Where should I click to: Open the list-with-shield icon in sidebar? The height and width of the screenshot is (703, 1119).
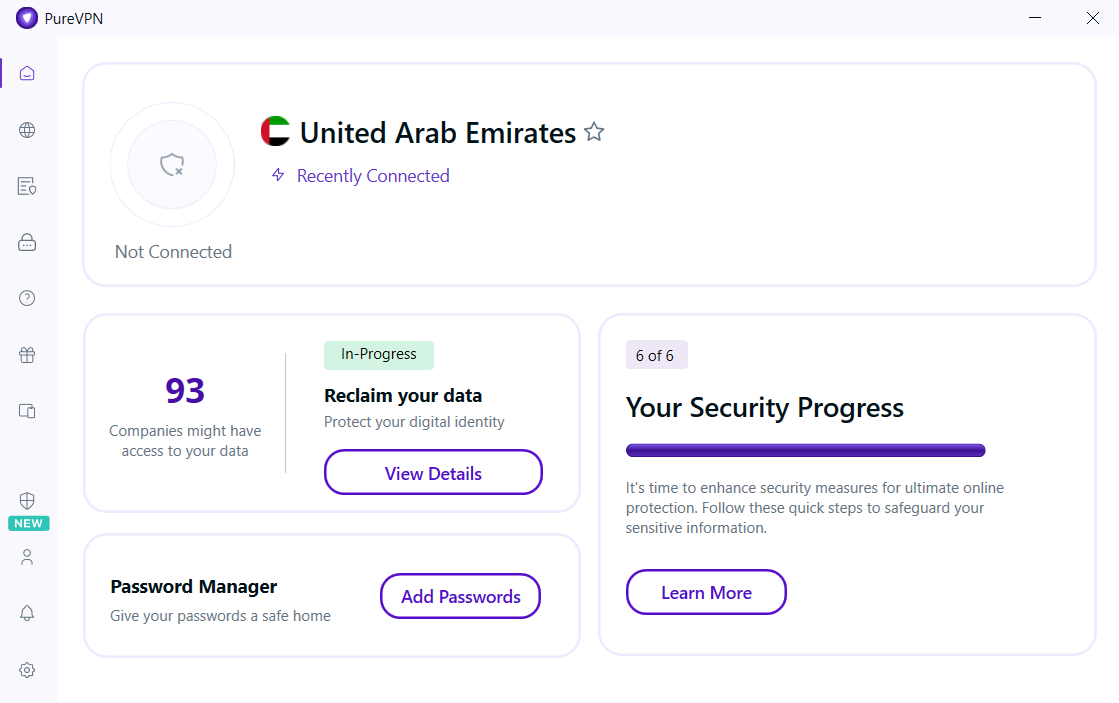27,186
